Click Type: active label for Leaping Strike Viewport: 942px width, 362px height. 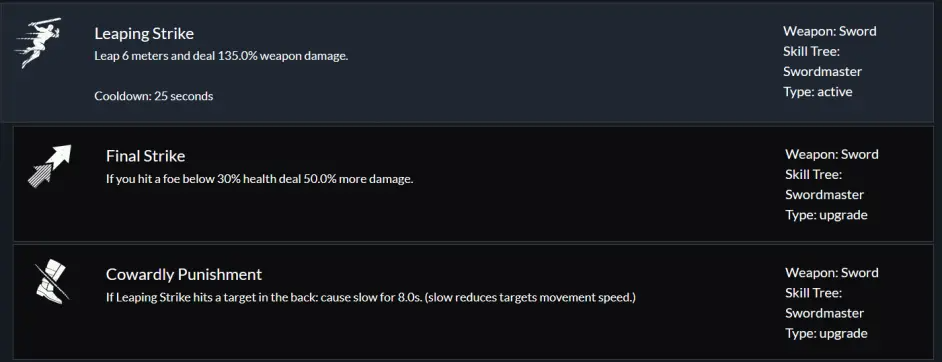pyautogui.click(x=818, y=92)
